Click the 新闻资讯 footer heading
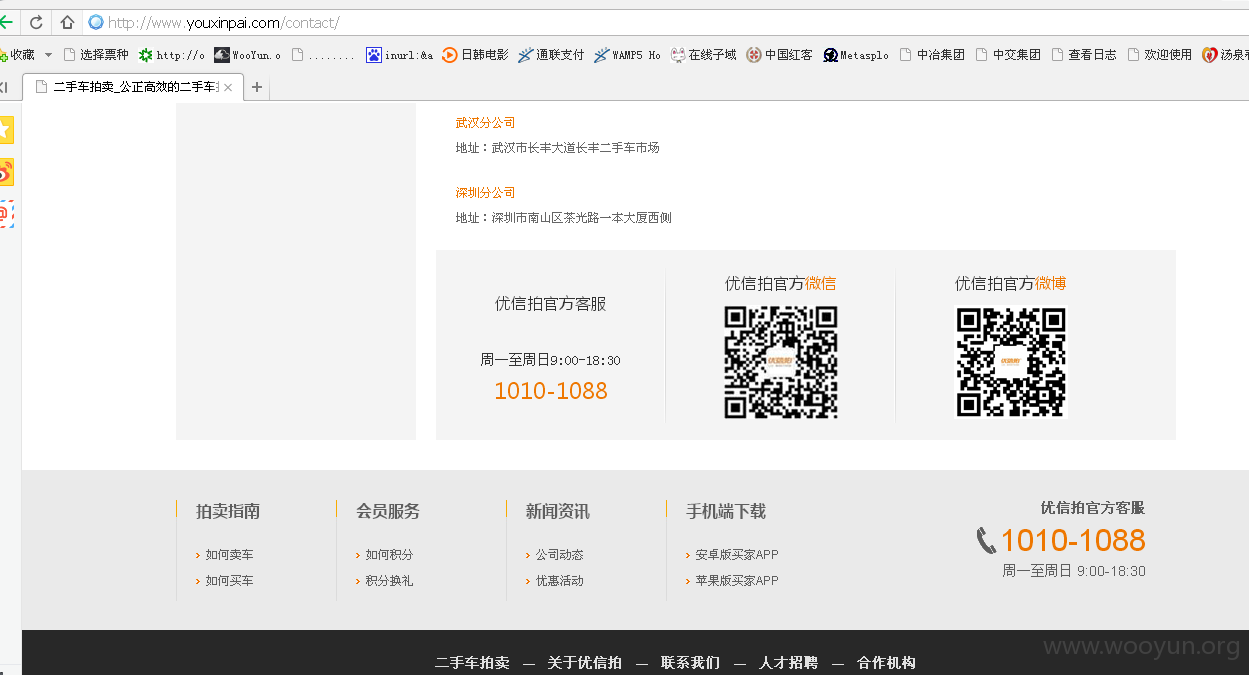Image resolution: width=1249 pixels, height=675 pixels. click(x=558, y=512)
